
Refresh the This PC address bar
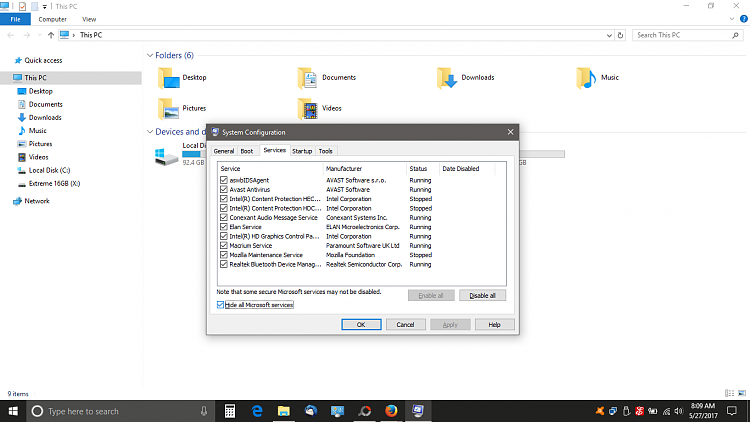coord(620,35)
